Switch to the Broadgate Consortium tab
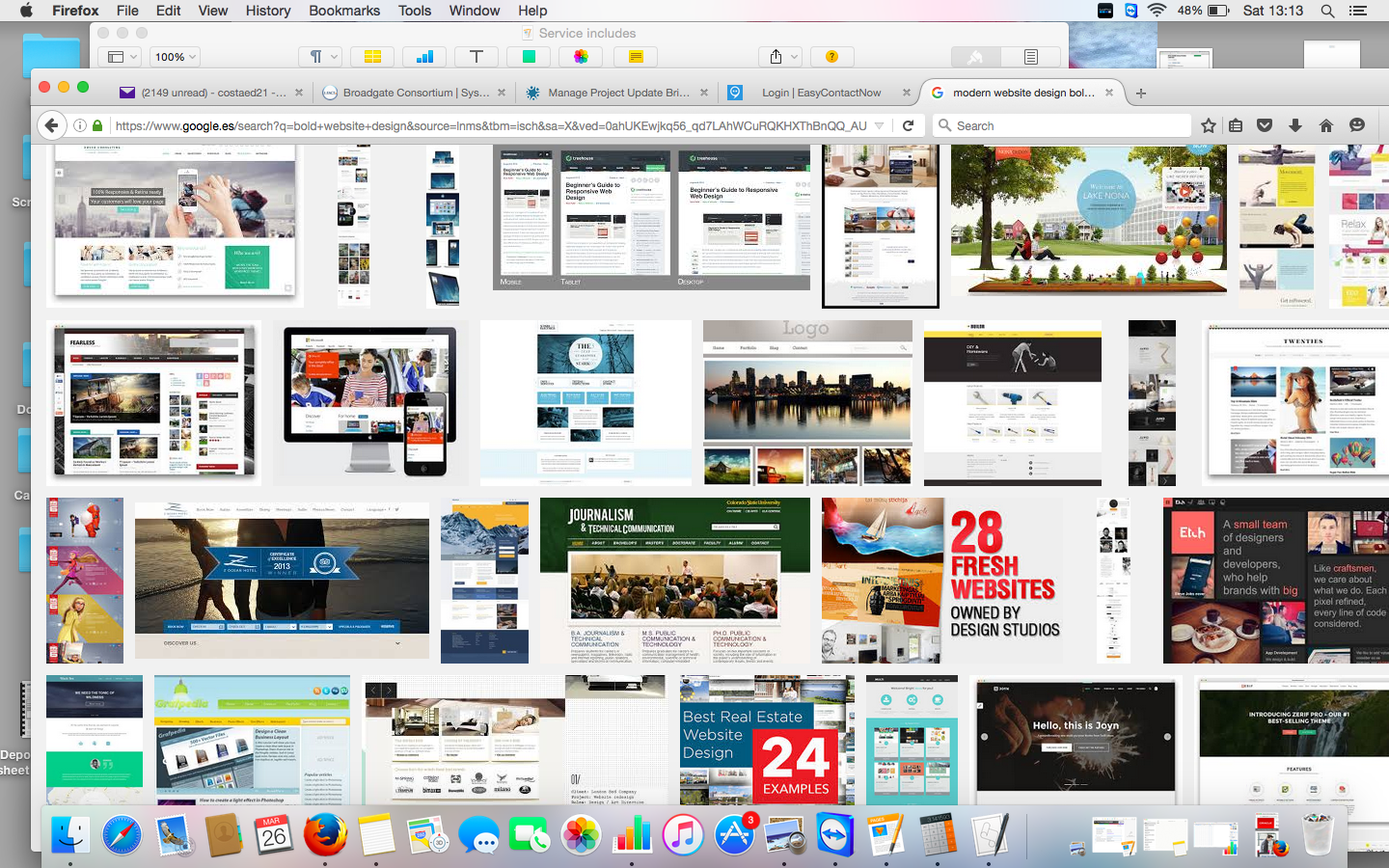The height and width of the screenshot is (868, 1389). 416,93
